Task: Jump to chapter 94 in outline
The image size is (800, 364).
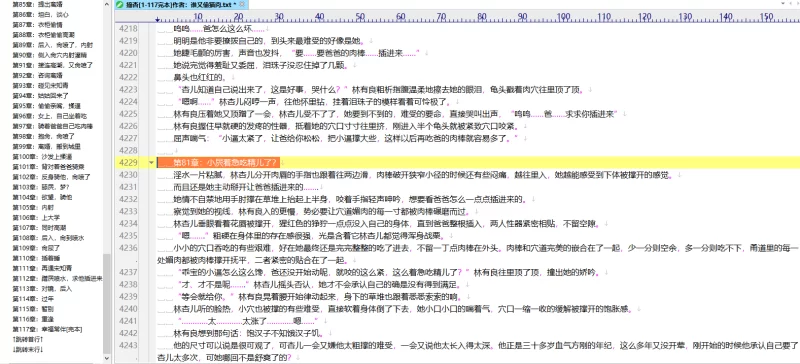Action: pos(41,95)
